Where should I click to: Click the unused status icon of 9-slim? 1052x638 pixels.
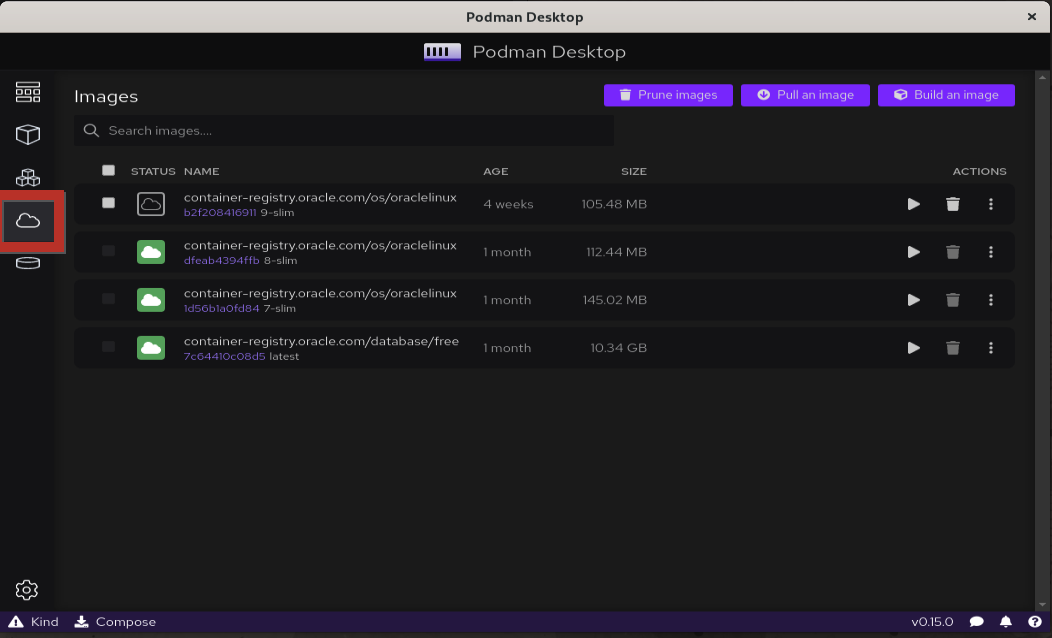[151, 204]
